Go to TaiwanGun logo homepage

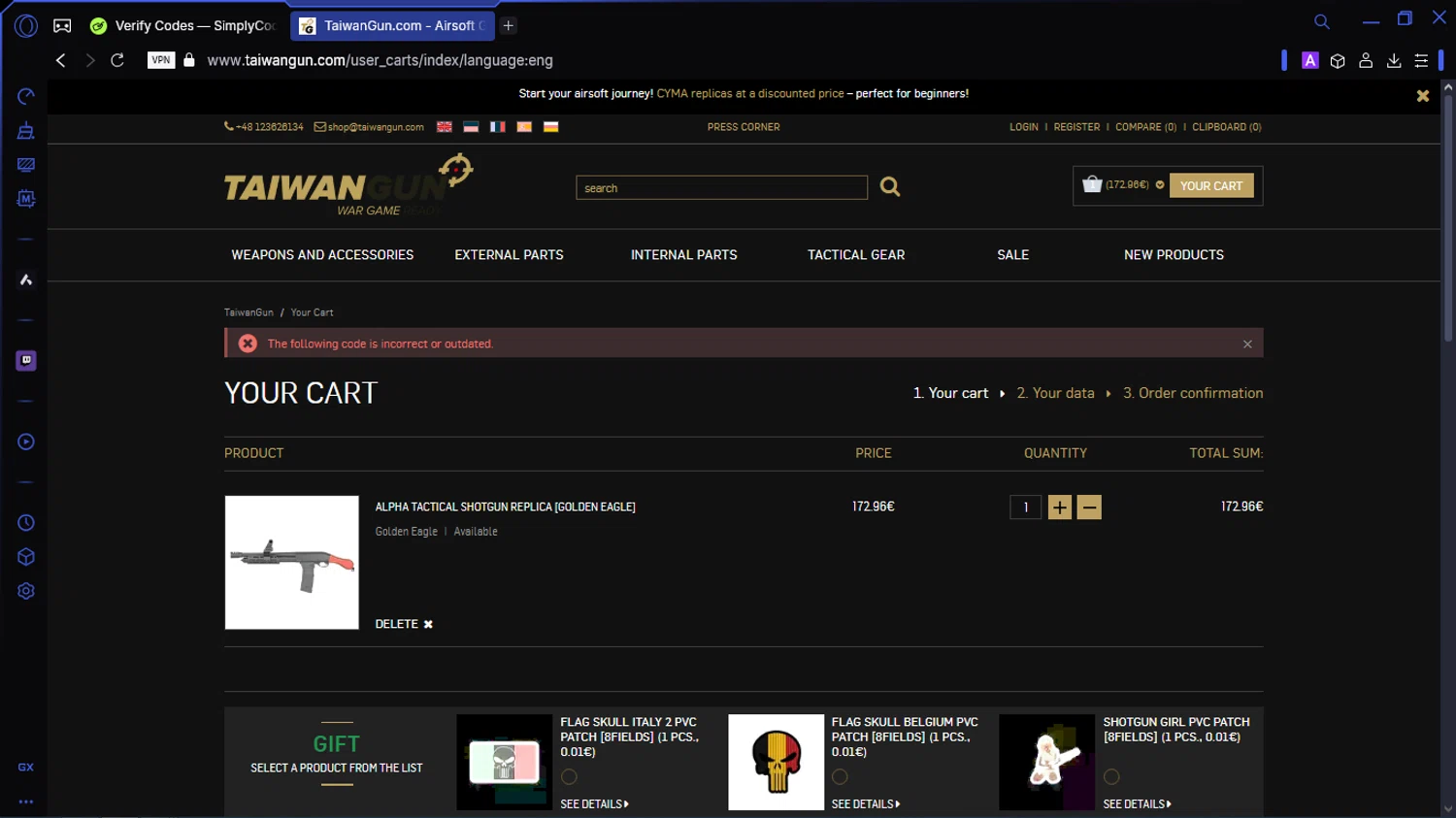[x=347, y=186]
